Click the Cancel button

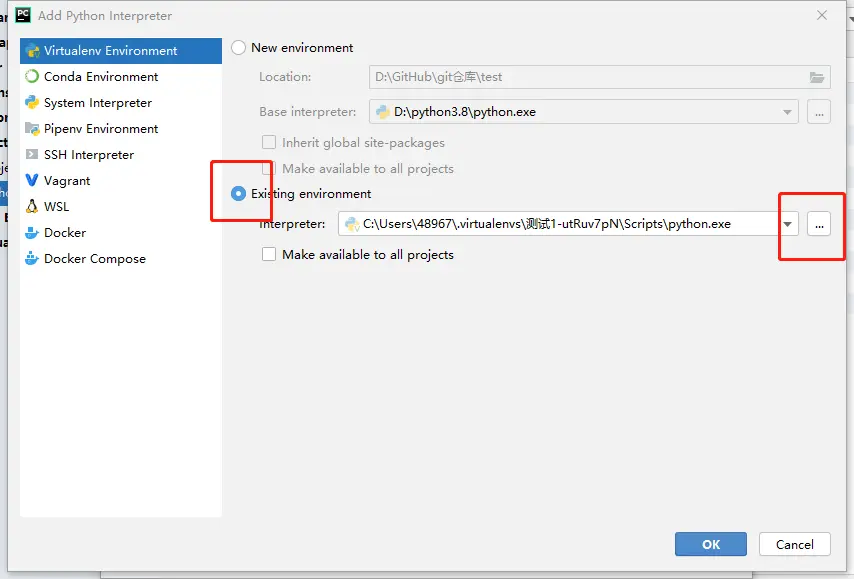coord(795,544)
